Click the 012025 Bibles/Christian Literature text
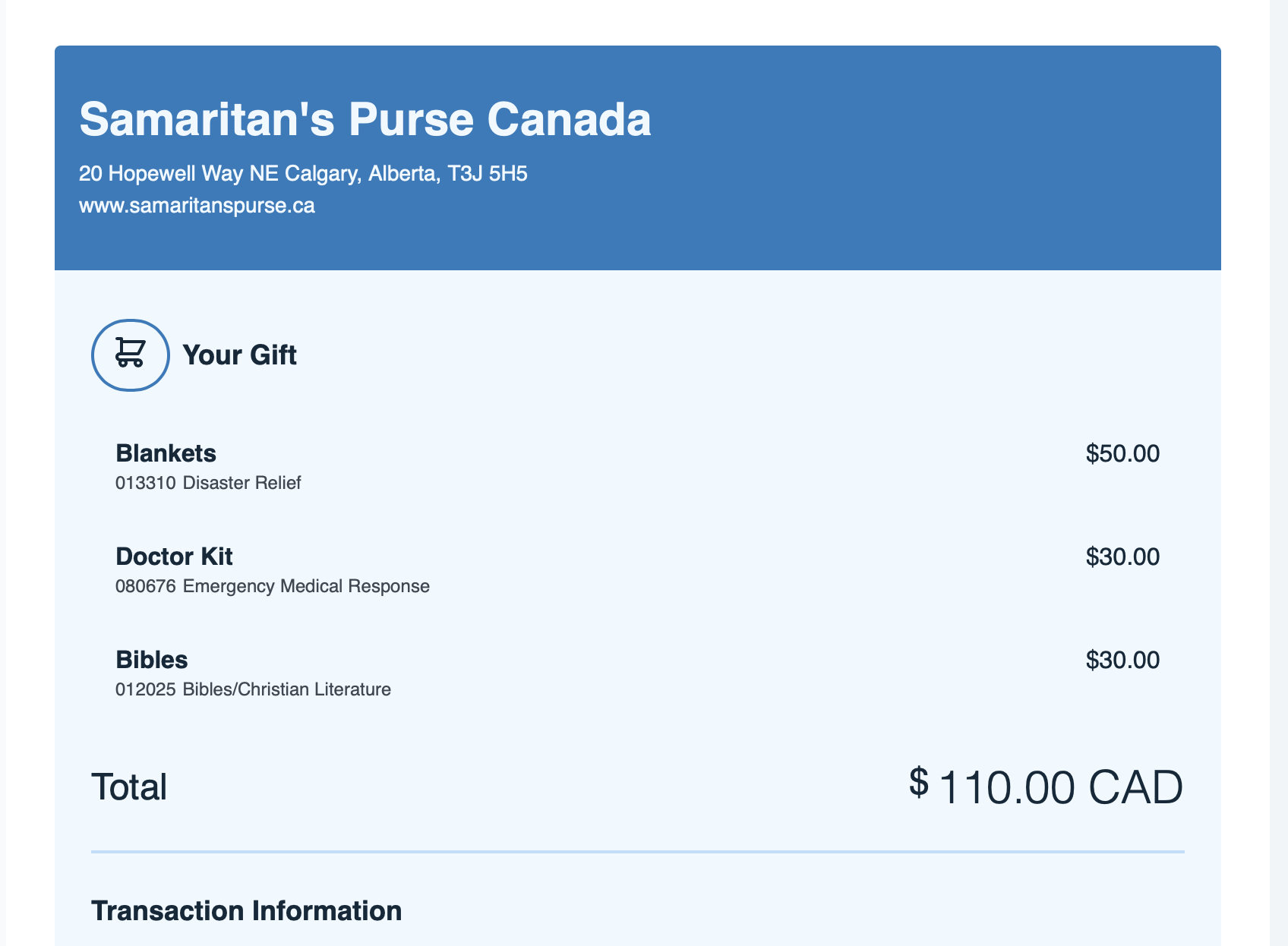The width and height of the screenshot is (1288, 946). pyautogui.click(x=253, y=689)
